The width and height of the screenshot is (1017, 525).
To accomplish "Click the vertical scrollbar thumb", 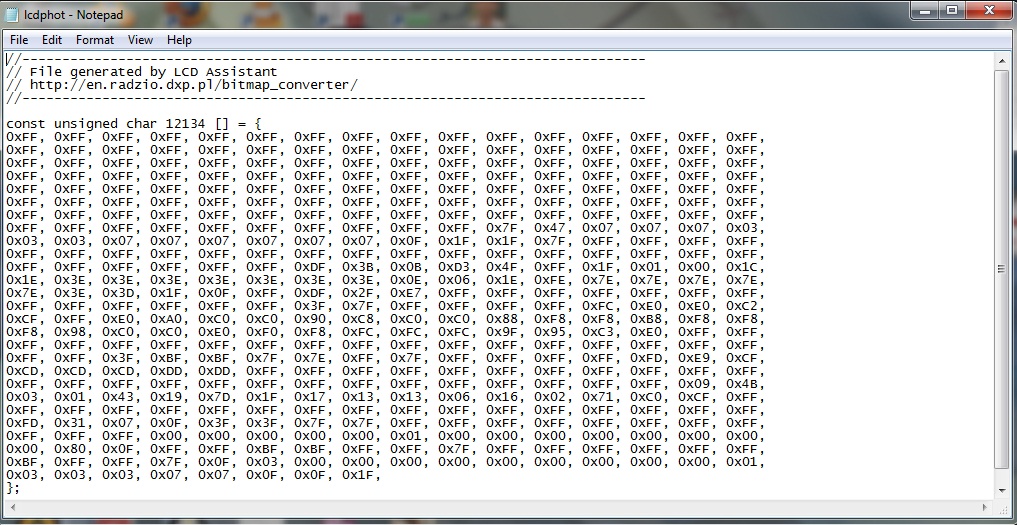I will (1002, 270).
